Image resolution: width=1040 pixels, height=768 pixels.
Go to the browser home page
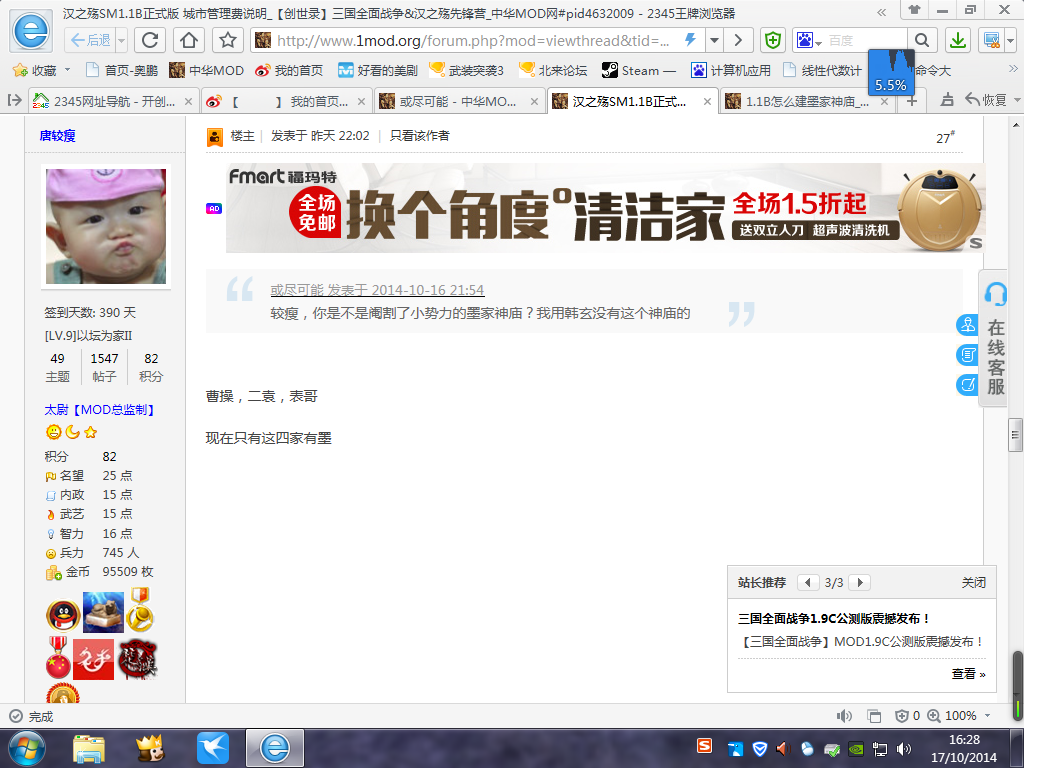pos(188,40)
